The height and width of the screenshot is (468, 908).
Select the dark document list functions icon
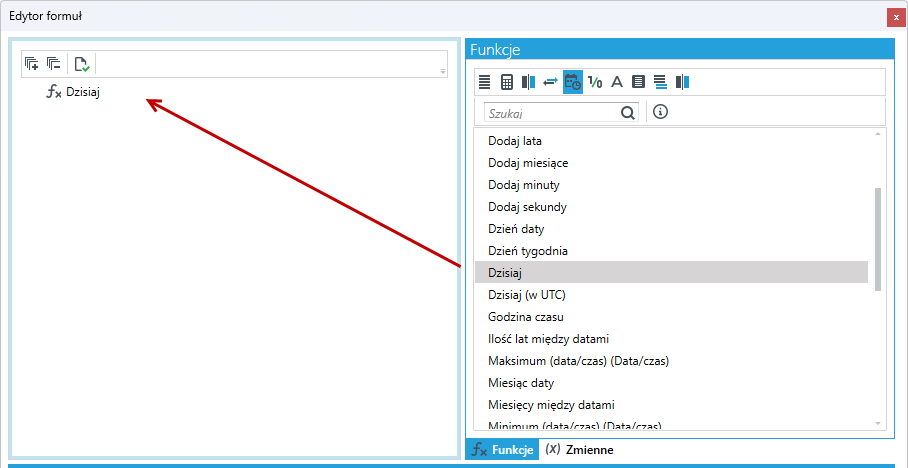click(x=638, y=82)
